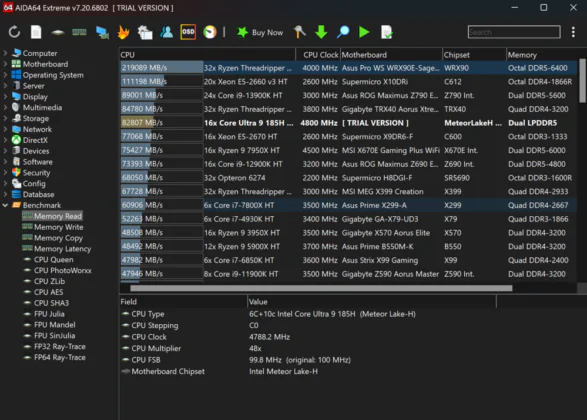Click the results list vertical scrollbar
The height and width of the screenshot is (420, 587).
click(582, 80)
